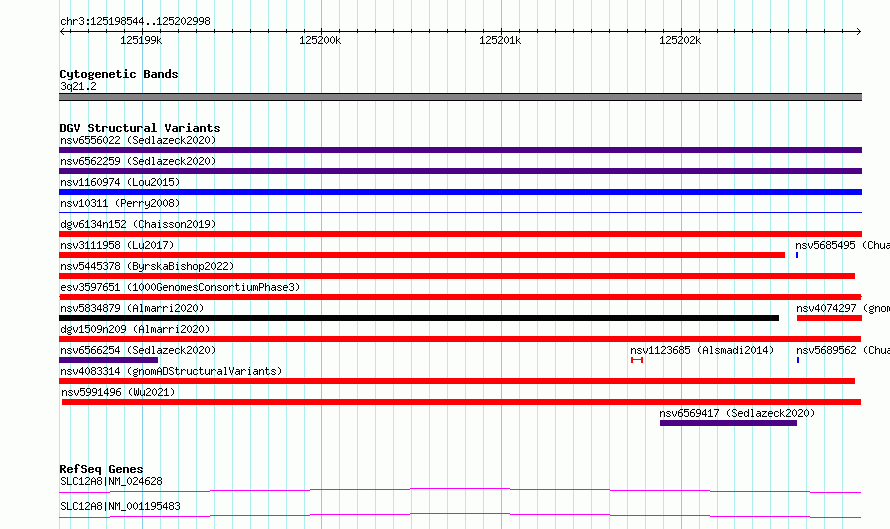This screenshot has height=529, width=890.
Task: Click the nsv4083314 (gnomADStructuralVariants) label
Action: click(171, 371)
